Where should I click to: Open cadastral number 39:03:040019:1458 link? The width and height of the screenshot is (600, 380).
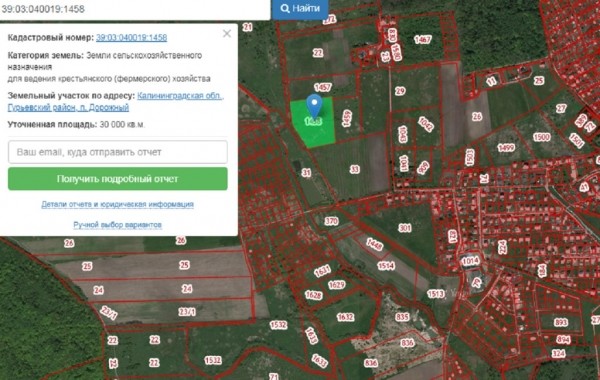pyautogui.click(x=131, y=38)
